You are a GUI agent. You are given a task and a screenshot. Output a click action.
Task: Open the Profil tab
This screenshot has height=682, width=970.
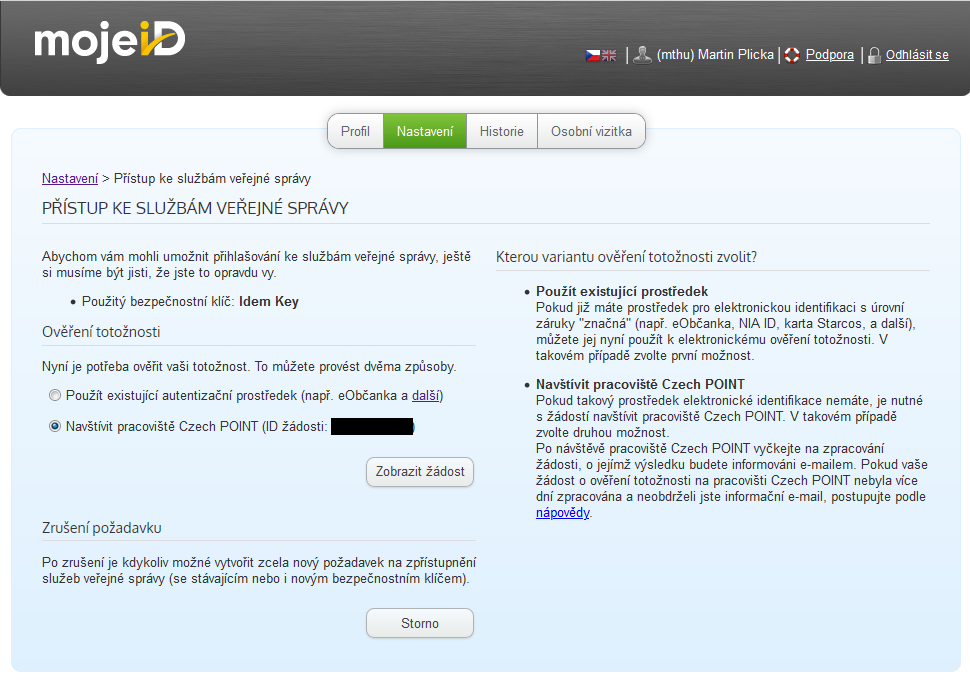point(355,131)
